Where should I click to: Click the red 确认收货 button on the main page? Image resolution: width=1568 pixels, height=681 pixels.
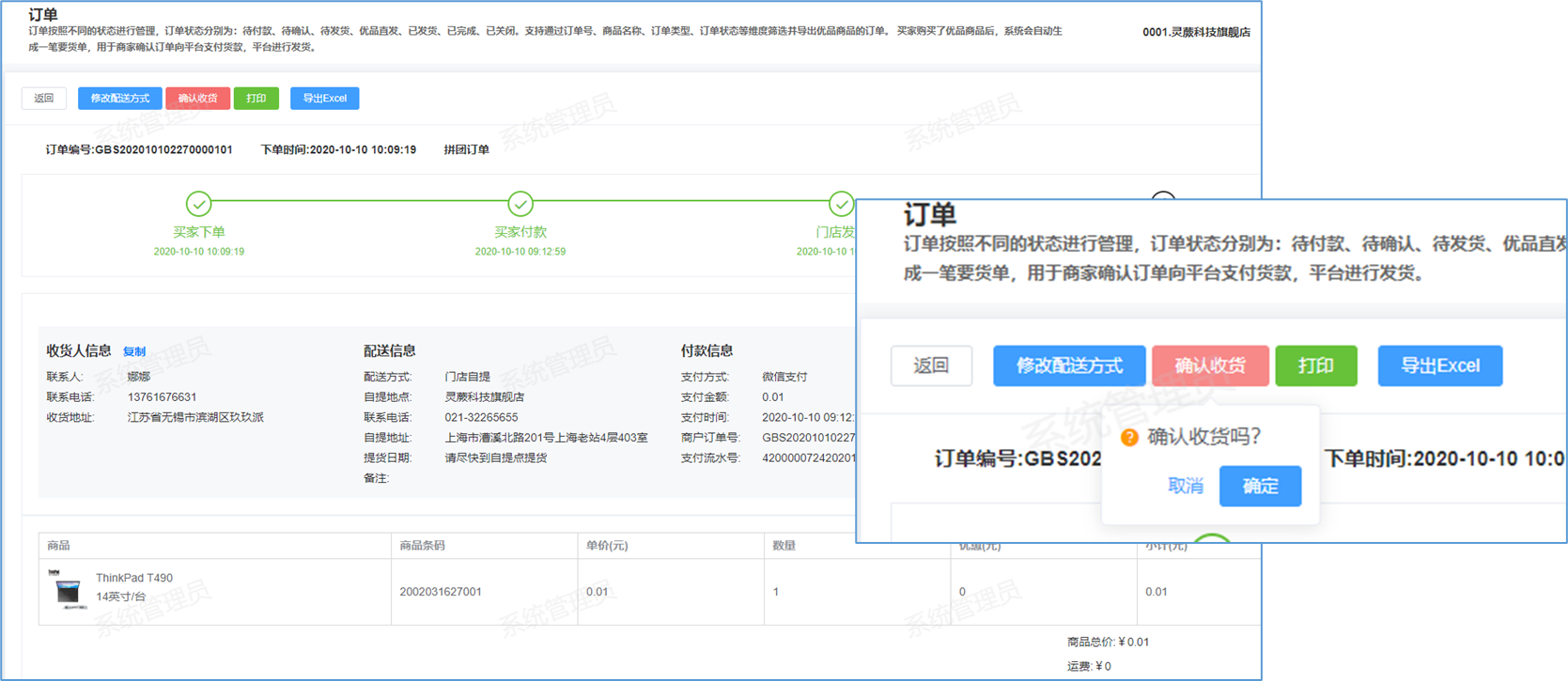pos(197,98)
